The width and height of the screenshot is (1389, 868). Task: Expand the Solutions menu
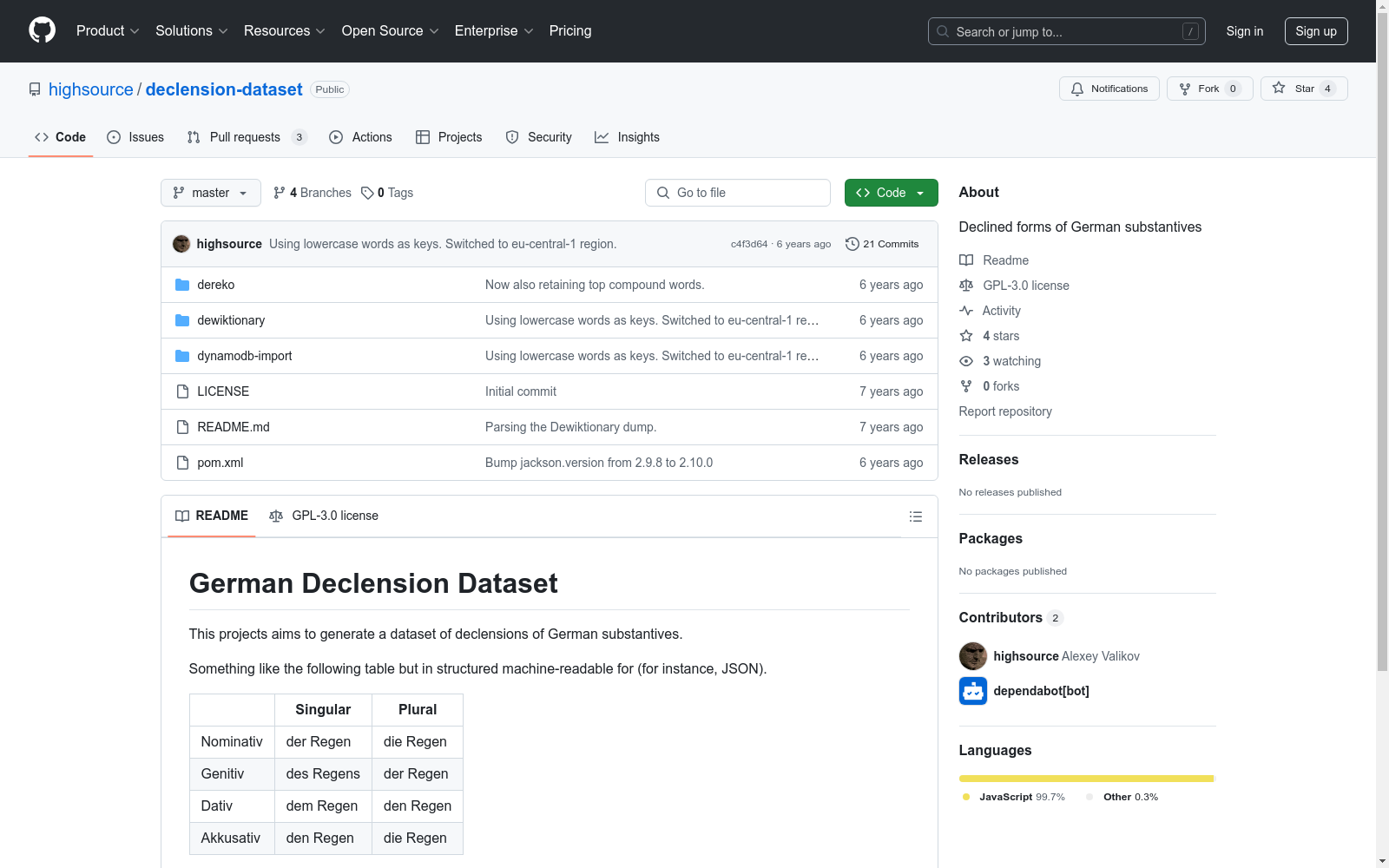point(192,31)
